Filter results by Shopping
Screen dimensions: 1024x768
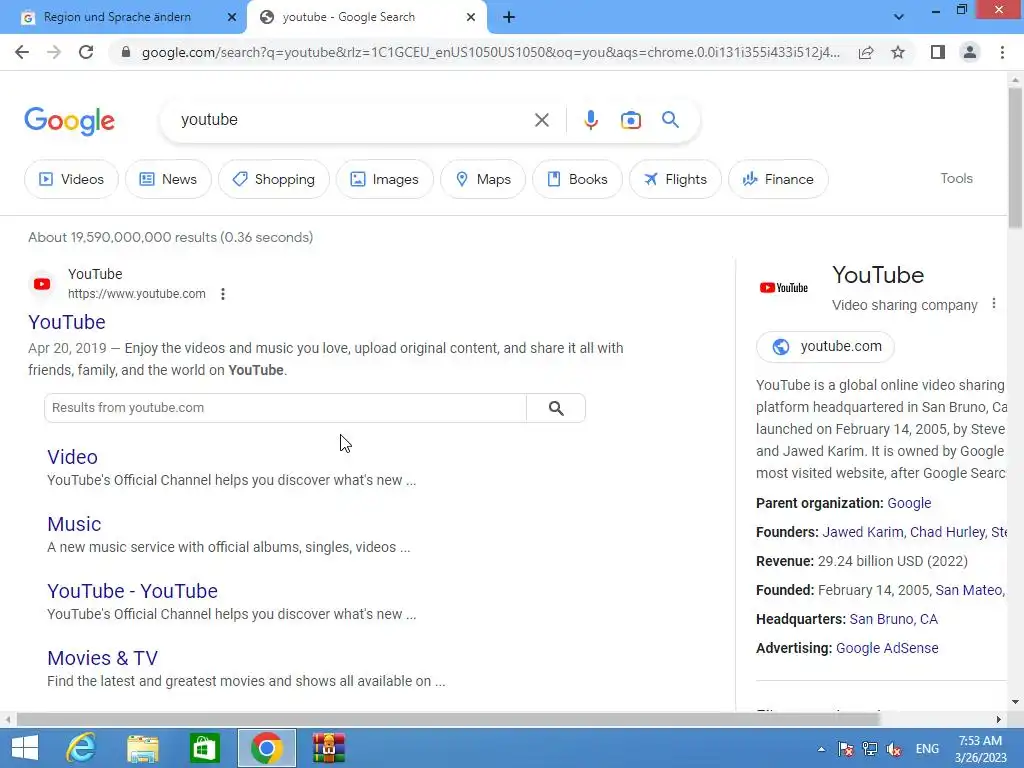[274, 179]
